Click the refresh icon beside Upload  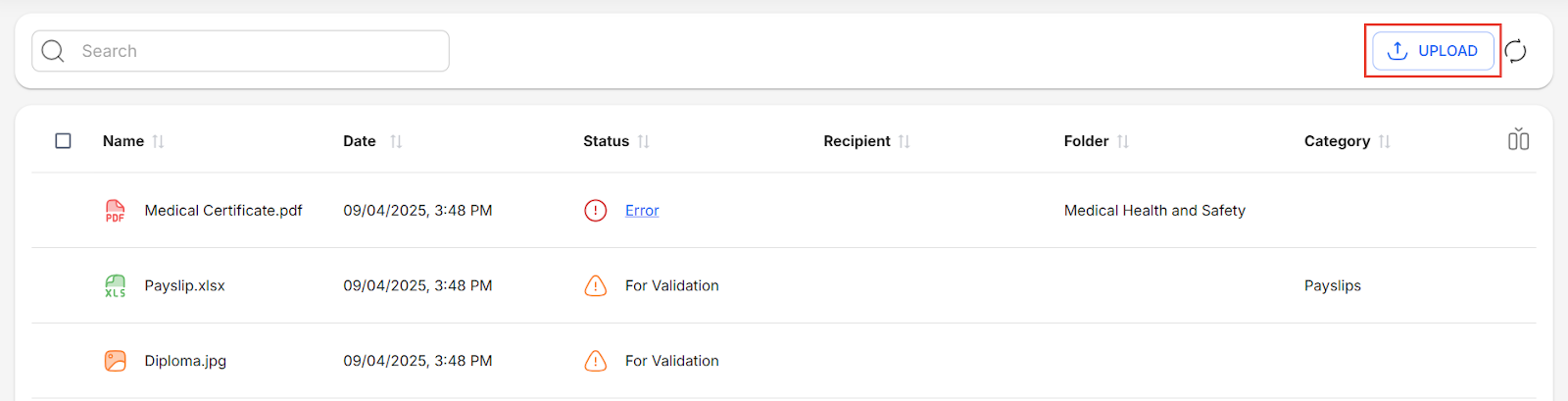coord(1515,51)
